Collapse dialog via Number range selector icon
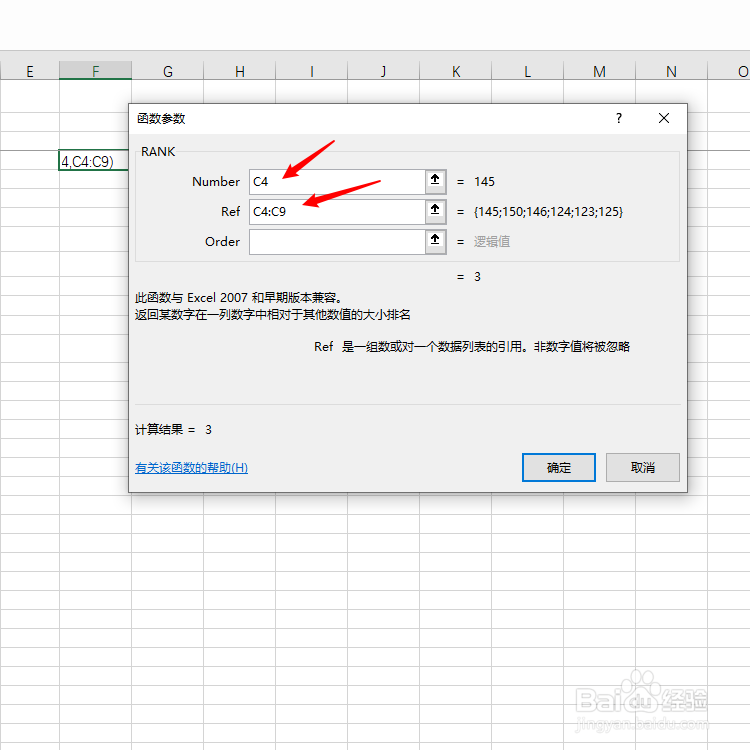Screen dimensions: 750x750 [435, 181]
